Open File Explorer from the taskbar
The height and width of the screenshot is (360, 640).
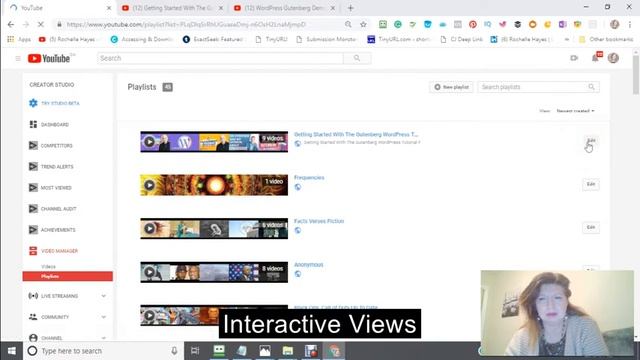288,351
